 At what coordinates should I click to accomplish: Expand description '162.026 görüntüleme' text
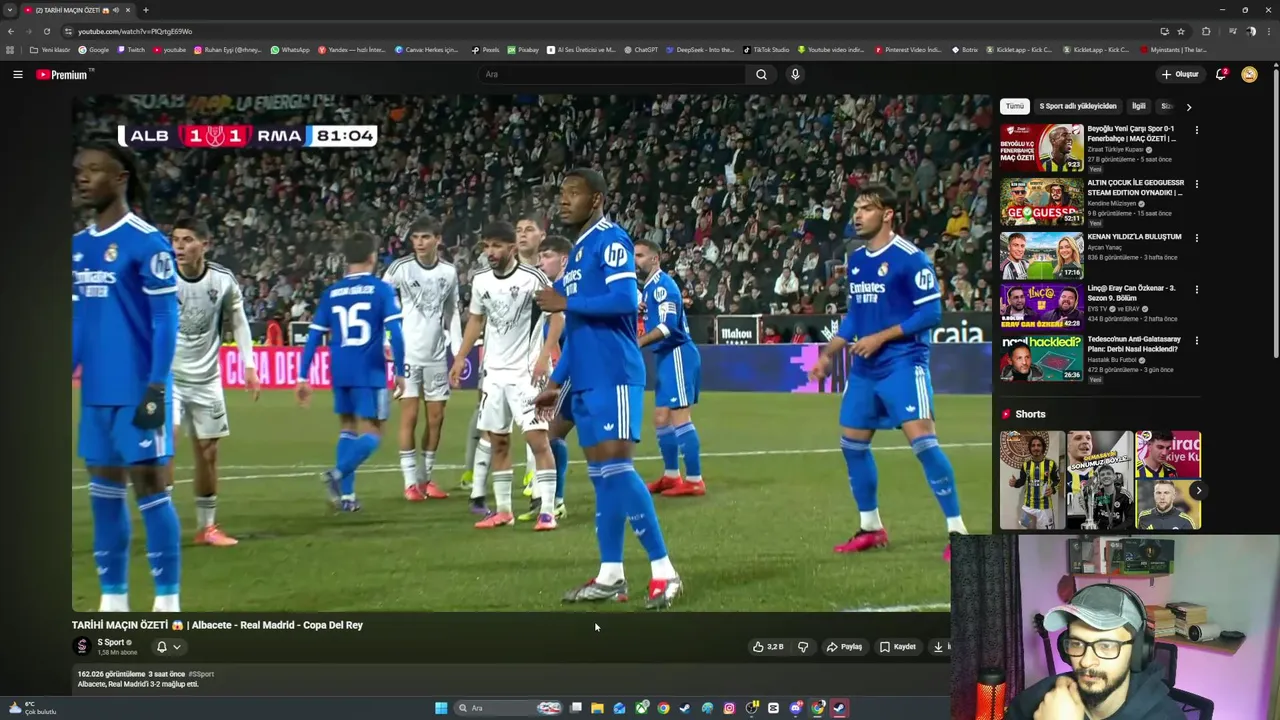pyautogui.click(x=110, y=674)
